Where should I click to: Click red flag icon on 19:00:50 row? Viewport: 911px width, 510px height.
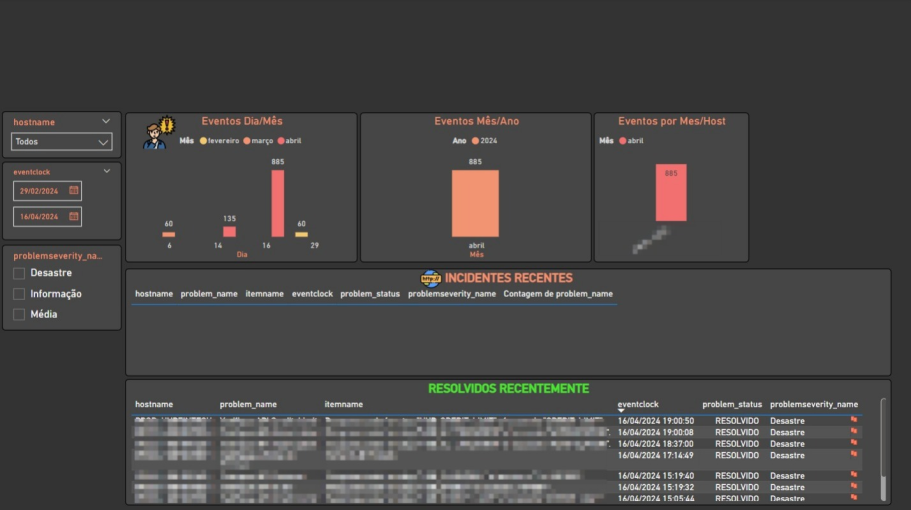(x=854, y=420)
